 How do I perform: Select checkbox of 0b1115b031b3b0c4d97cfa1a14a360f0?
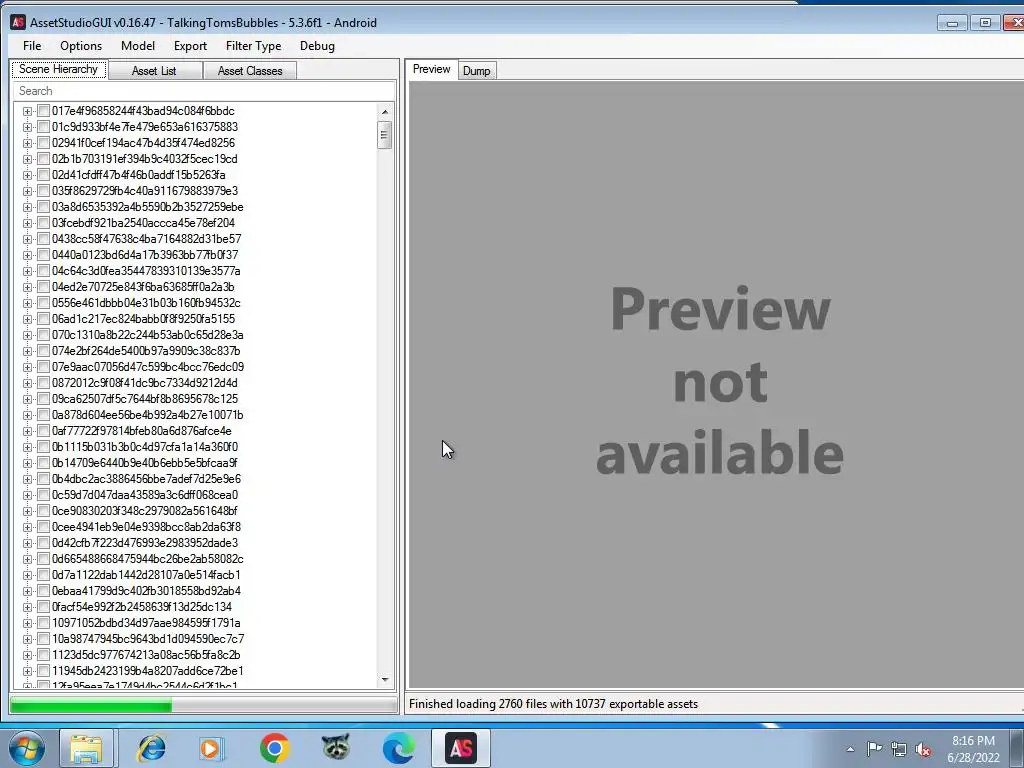pyautogui.click(x=43, y=447)
